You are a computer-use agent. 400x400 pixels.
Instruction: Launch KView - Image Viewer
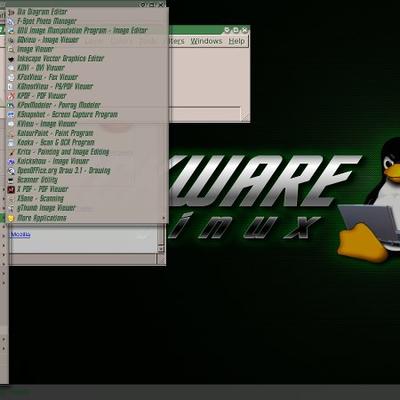coord(87,124)
